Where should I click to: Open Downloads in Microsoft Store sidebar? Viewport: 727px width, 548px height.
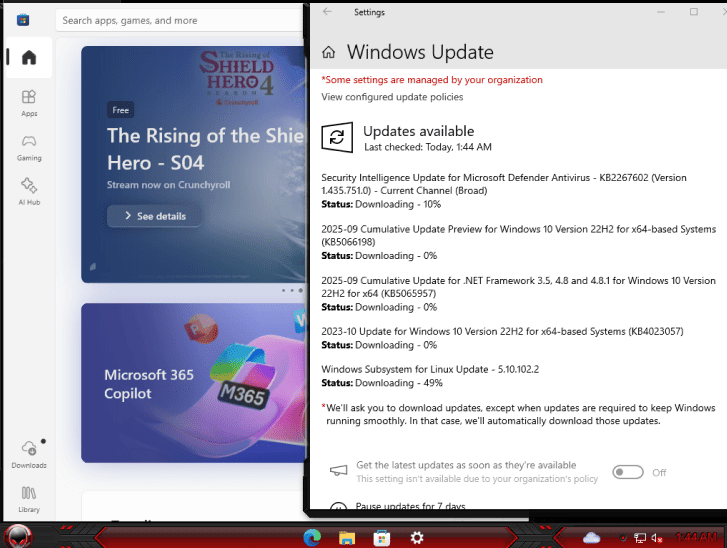[29, 454]
